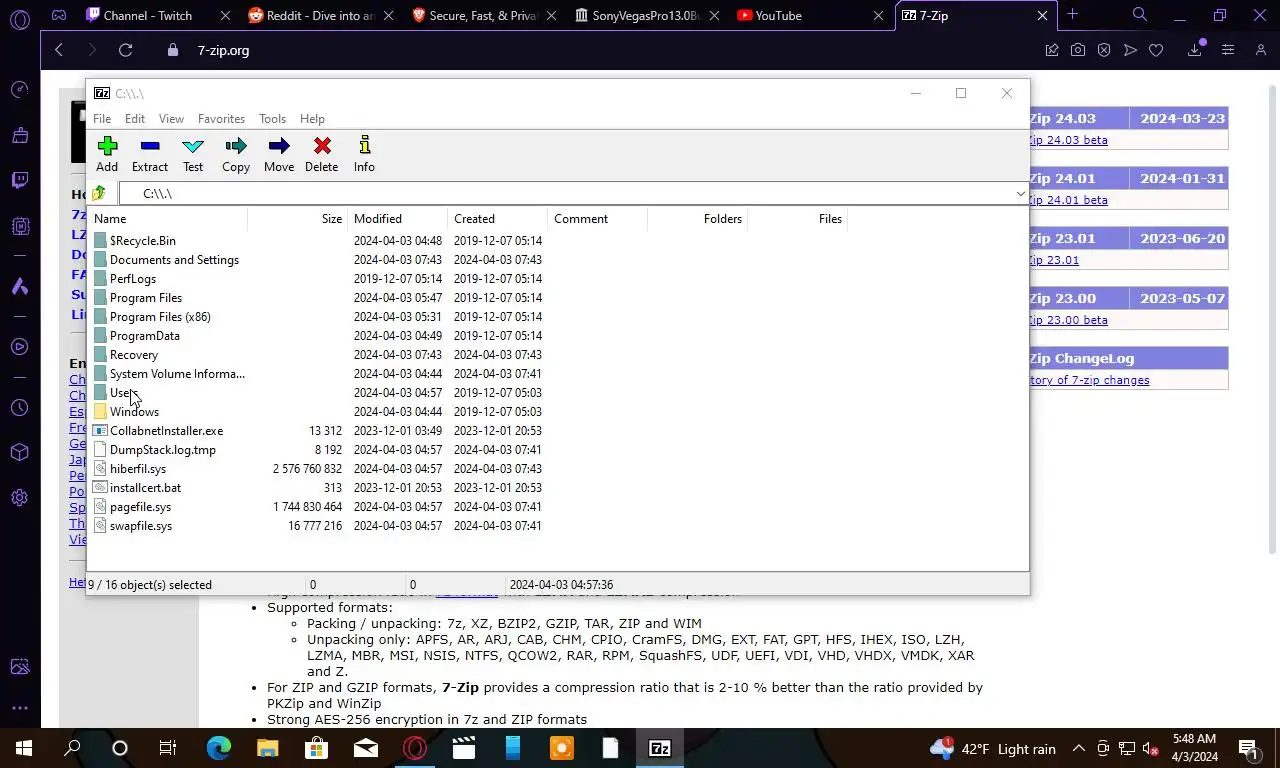Sort file list by Name column
The width and height of the screenshot is (1280, 768).
coord(168,219)
